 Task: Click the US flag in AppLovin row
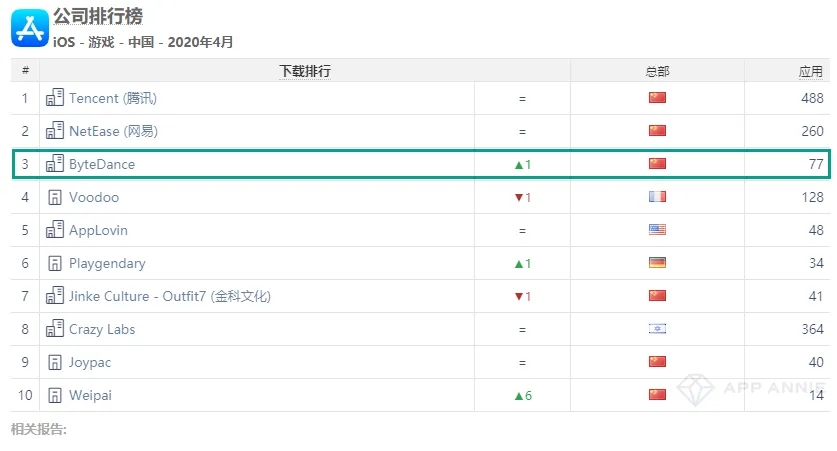tap(657, 230)
